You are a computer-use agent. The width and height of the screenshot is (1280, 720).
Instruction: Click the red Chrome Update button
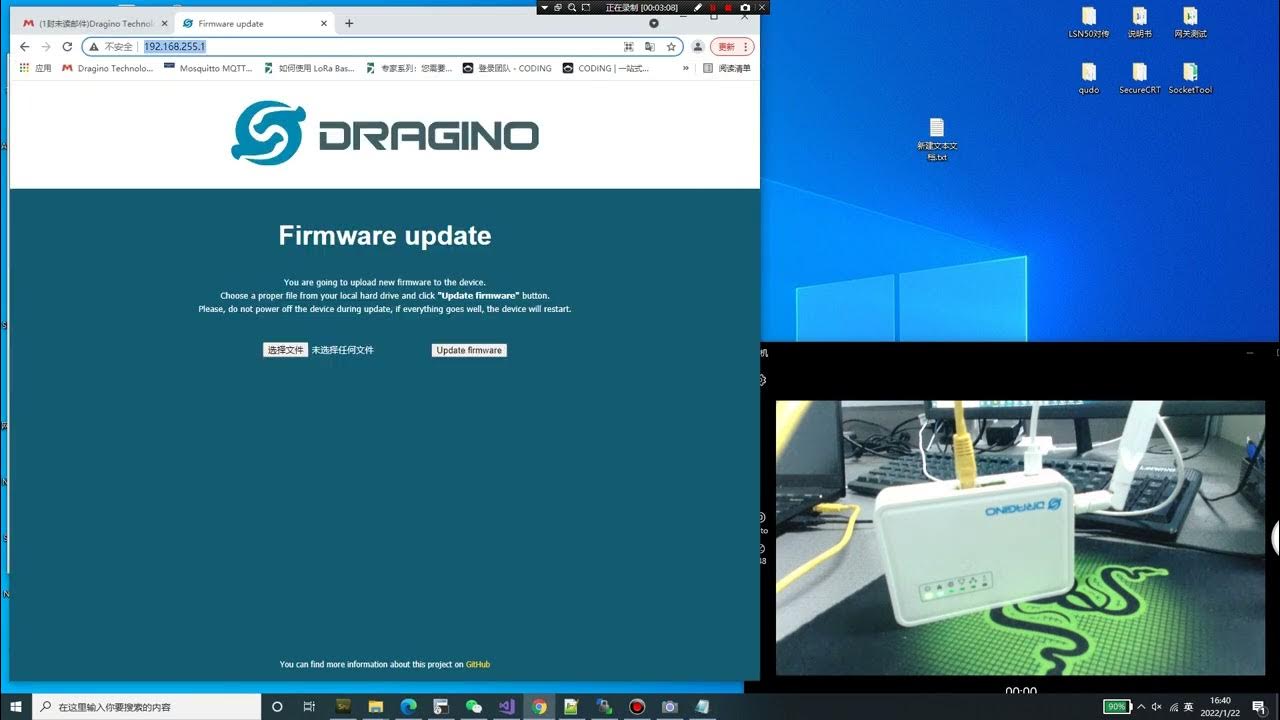[x=732, y=47]
